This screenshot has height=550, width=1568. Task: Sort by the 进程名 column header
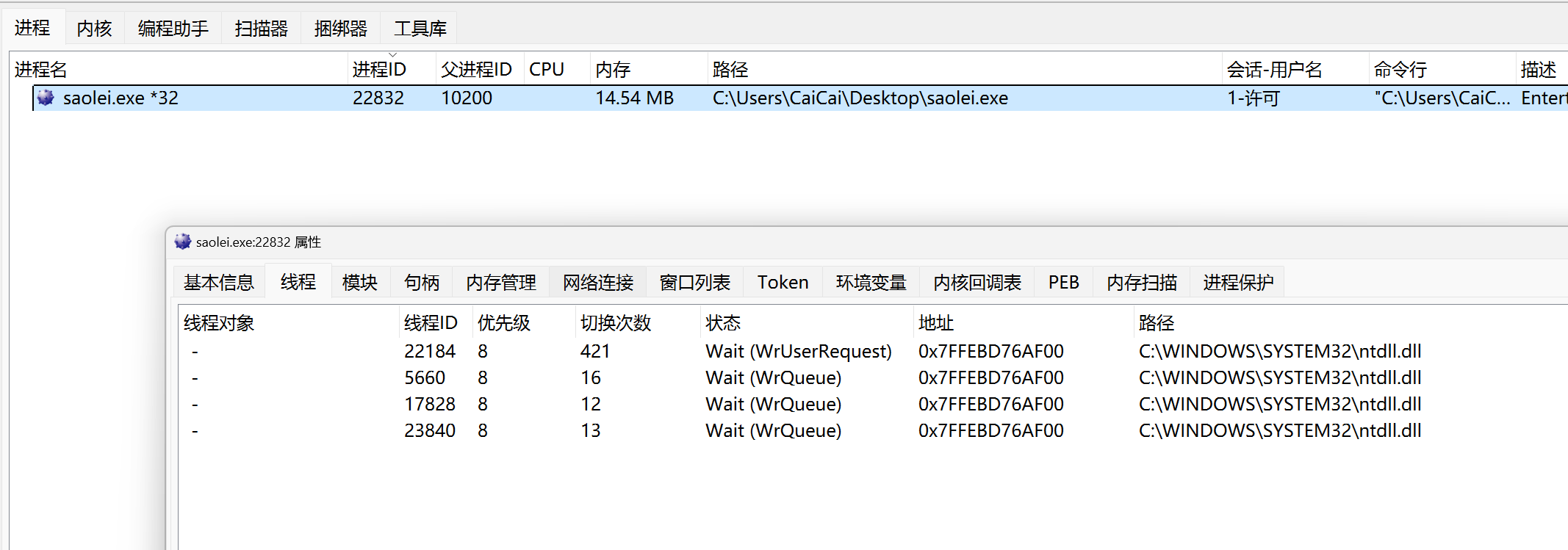(x=179, y=69)
